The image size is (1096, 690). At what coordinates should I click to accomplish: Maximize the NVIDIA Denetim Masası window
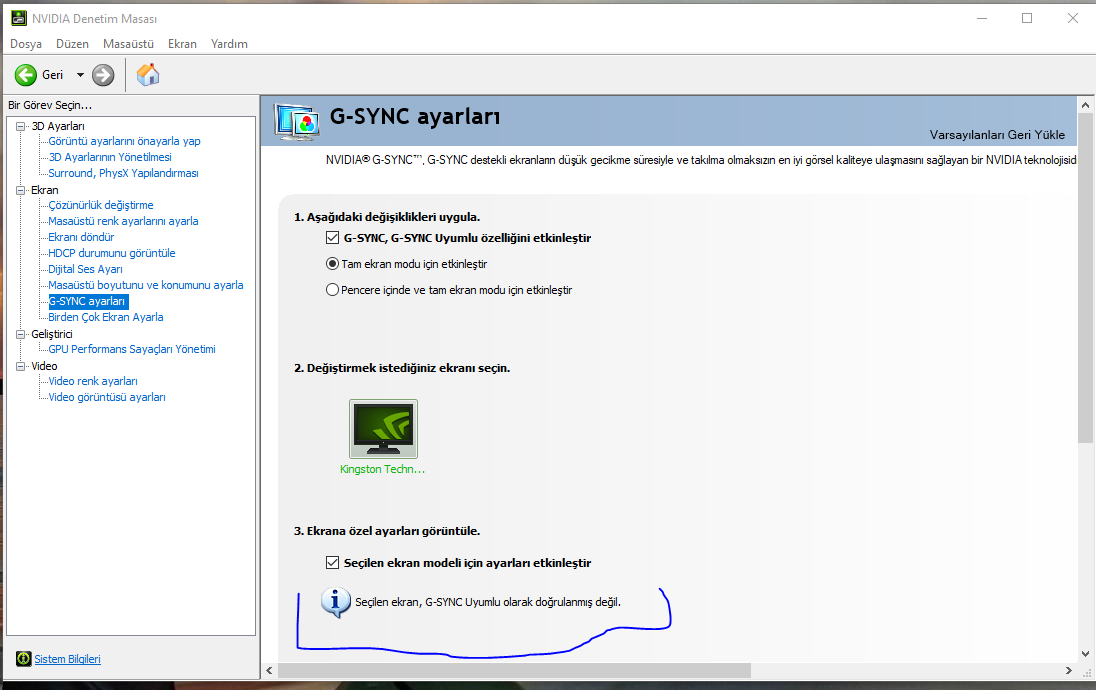1027,18
